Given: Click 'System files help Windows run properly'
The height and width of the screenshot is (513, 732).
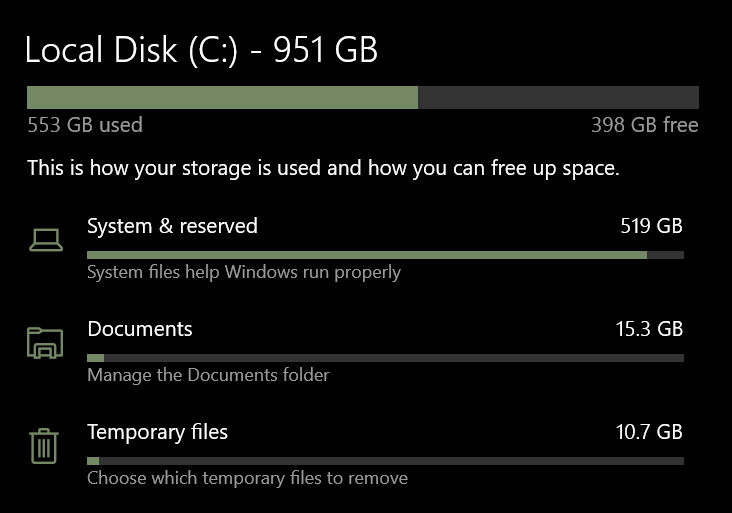Looking at the screenshot, I should pyautogui.click(x=243, y=272).
